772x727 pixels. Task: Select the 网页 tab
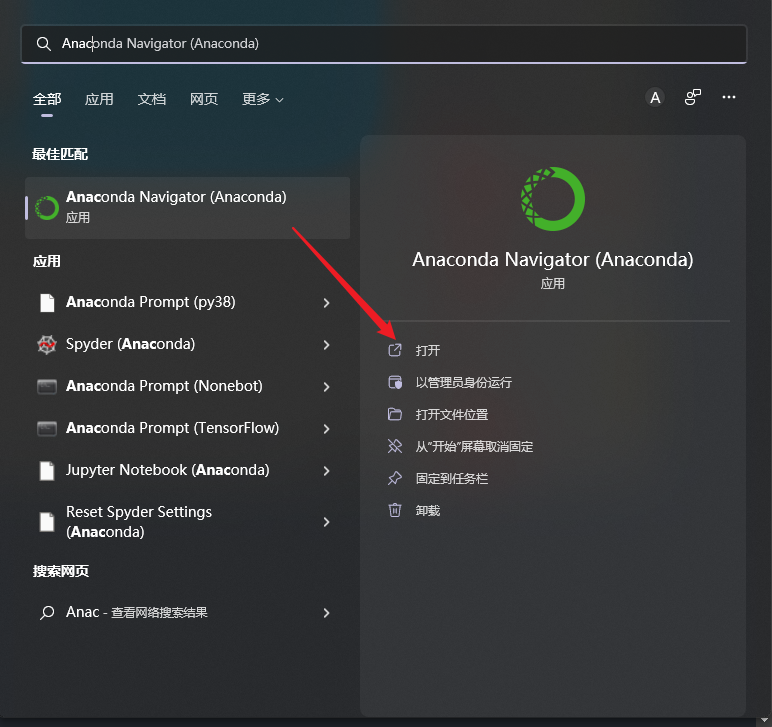click(204, 99)
